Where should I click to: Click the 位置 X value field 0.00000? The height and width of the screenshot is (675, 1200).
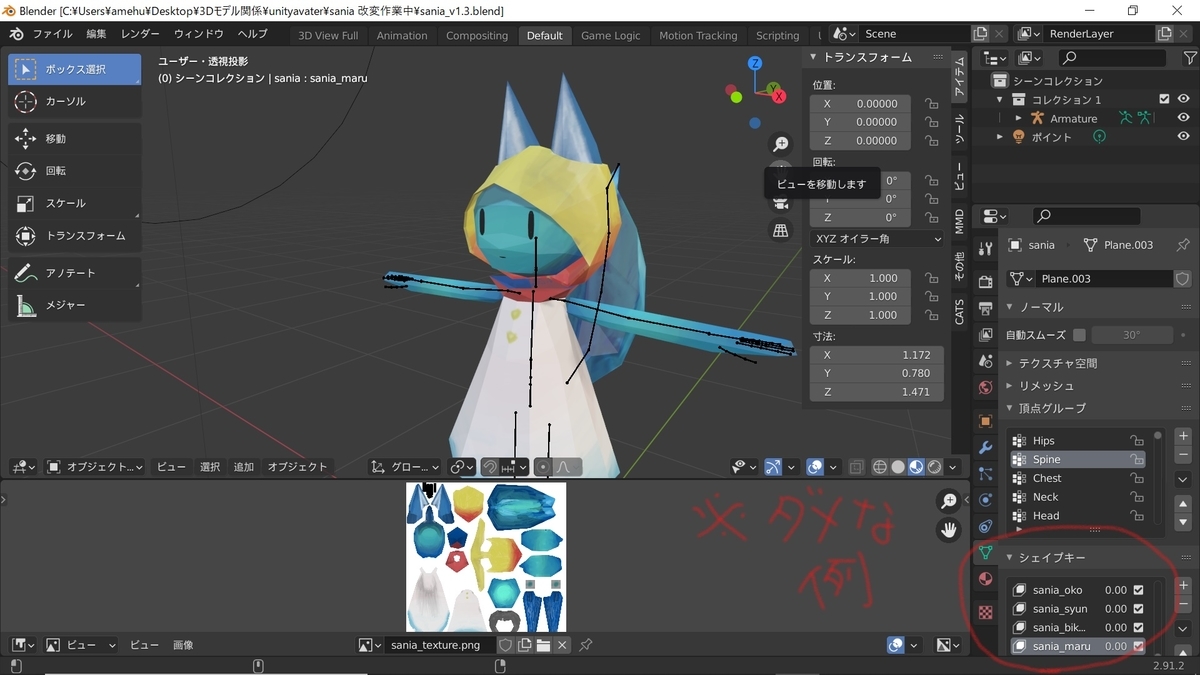(x=861, y=103)
